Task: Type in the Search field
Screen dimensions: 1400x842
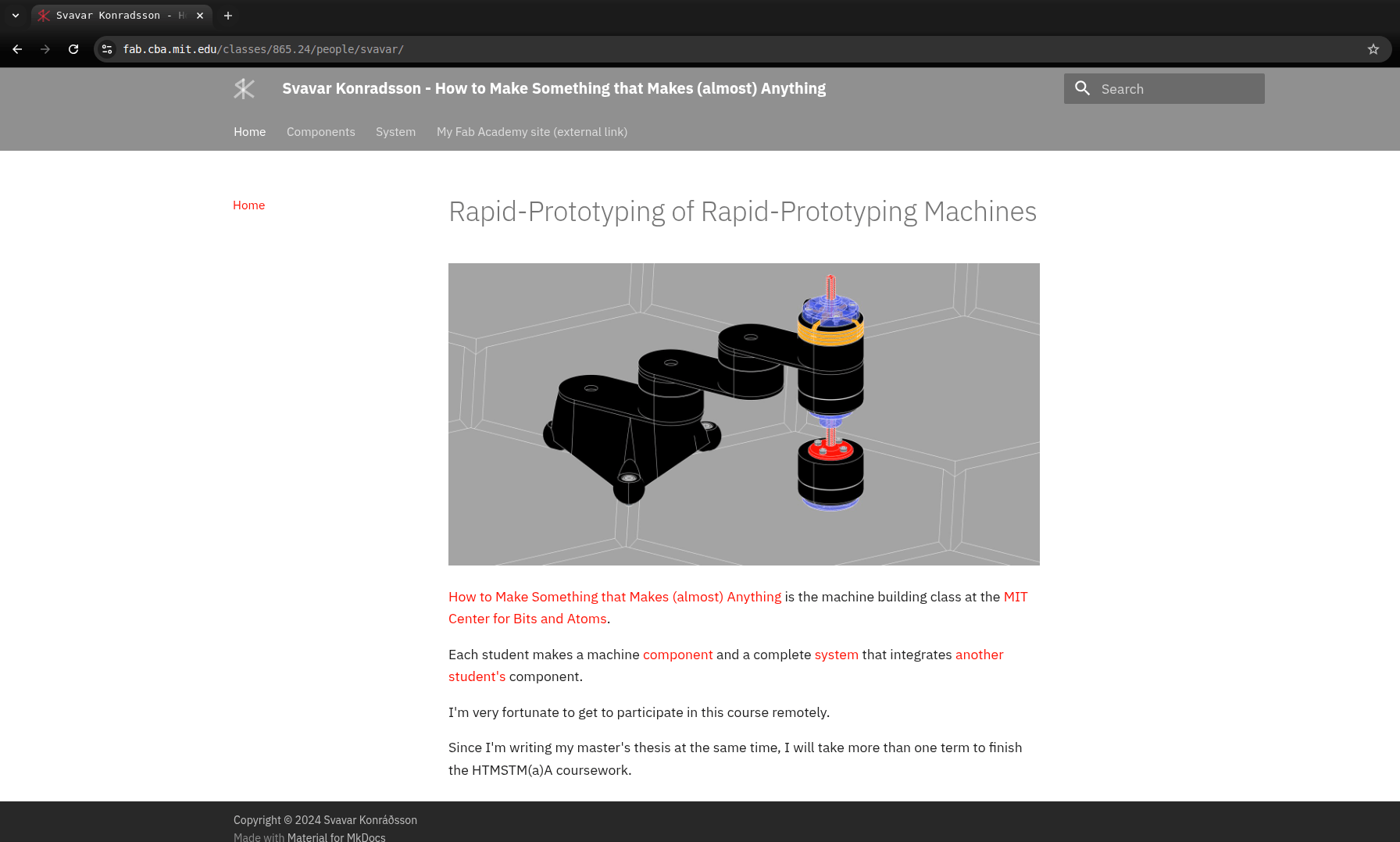Action: (x=1176, y=89)
